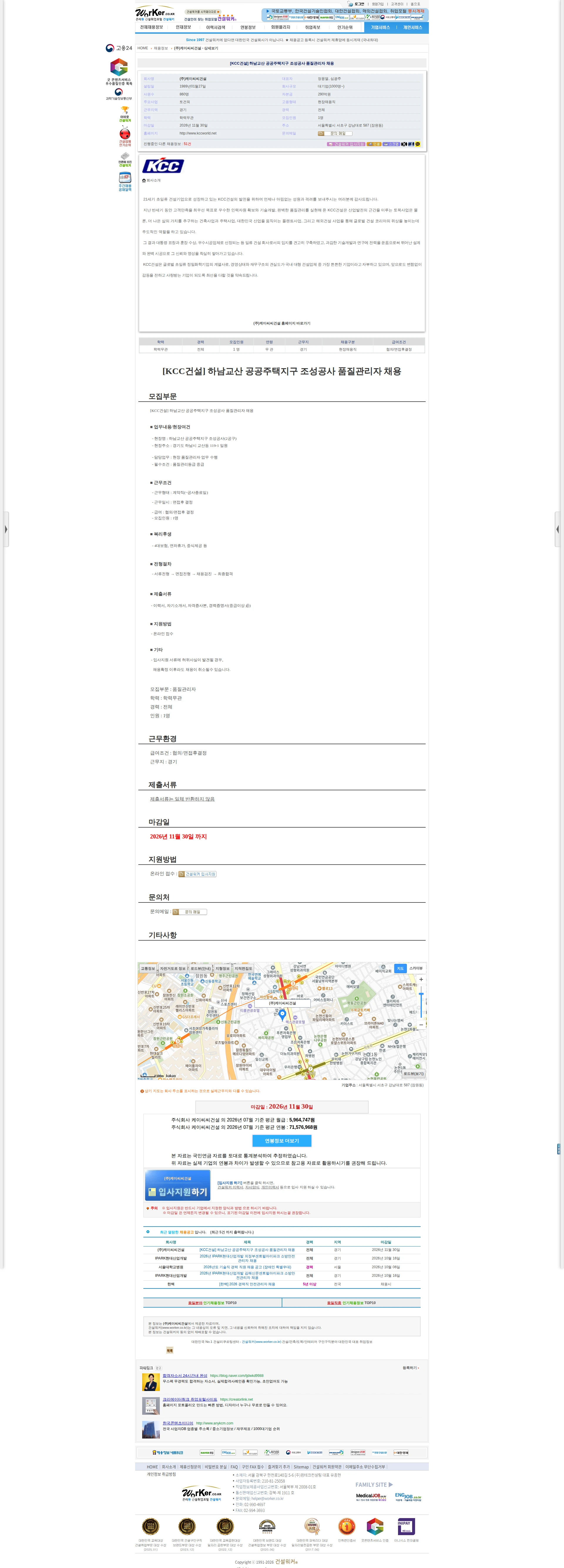Open the Worker.co.kr logo home link
564x1568 pixels.
coord(155,14)
